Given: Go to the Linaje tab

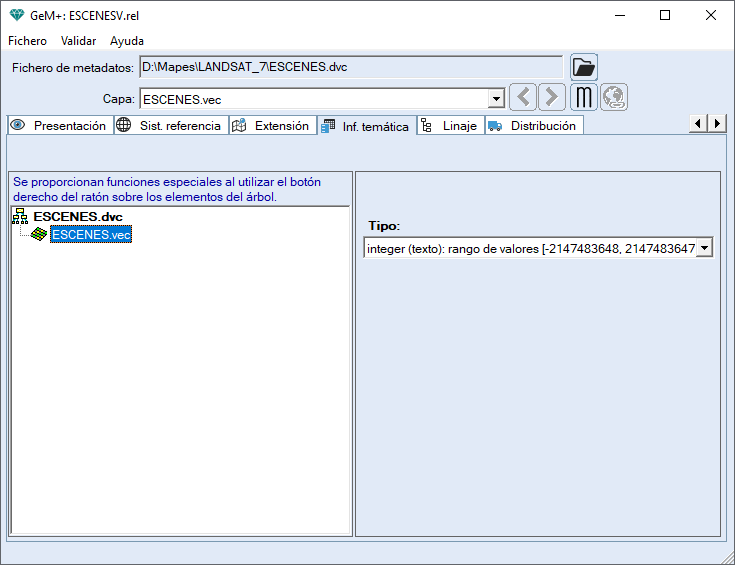Looking at the screenshot, I should (450, 126).
